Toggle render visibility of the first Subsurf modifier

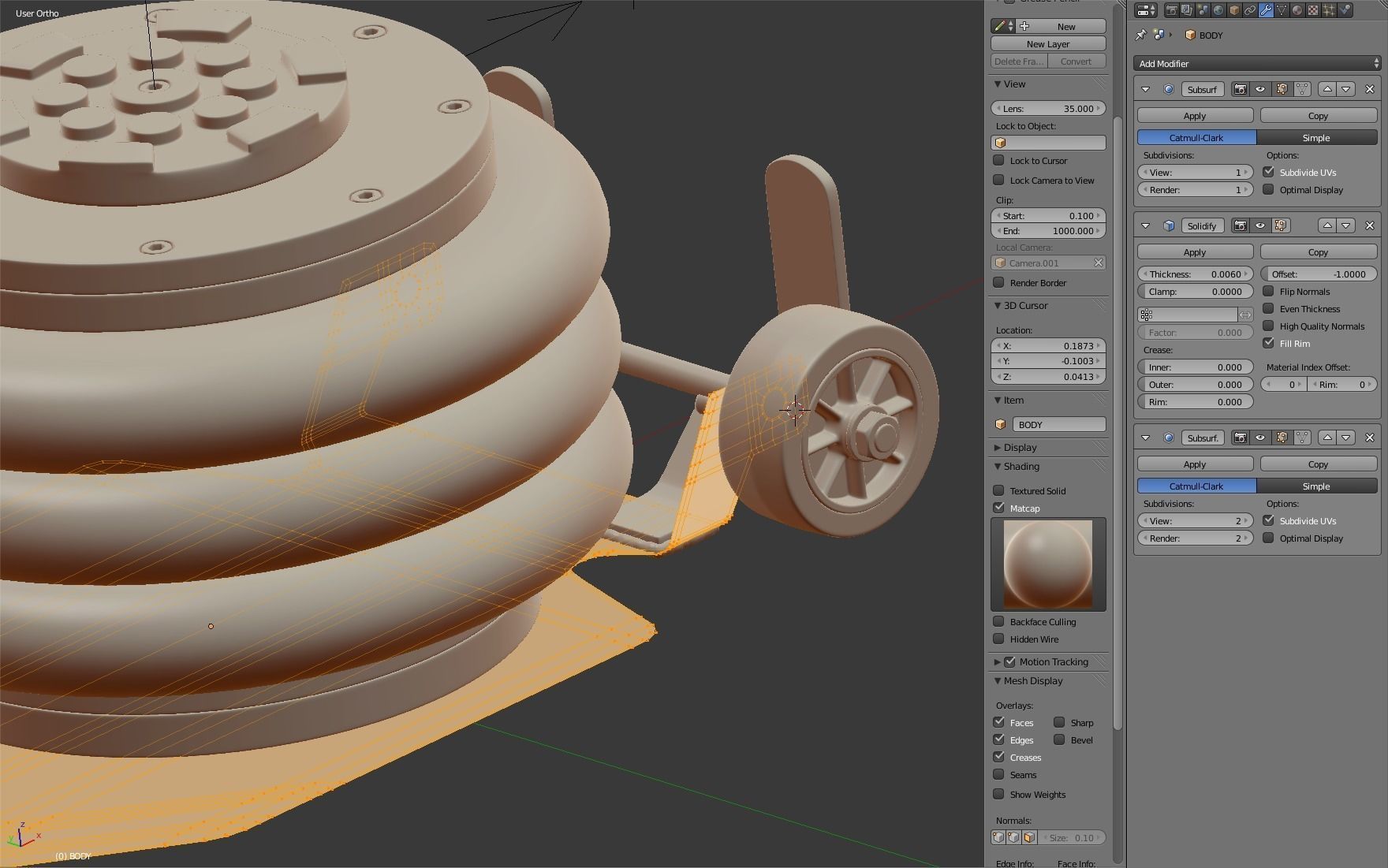[1240, 89]
